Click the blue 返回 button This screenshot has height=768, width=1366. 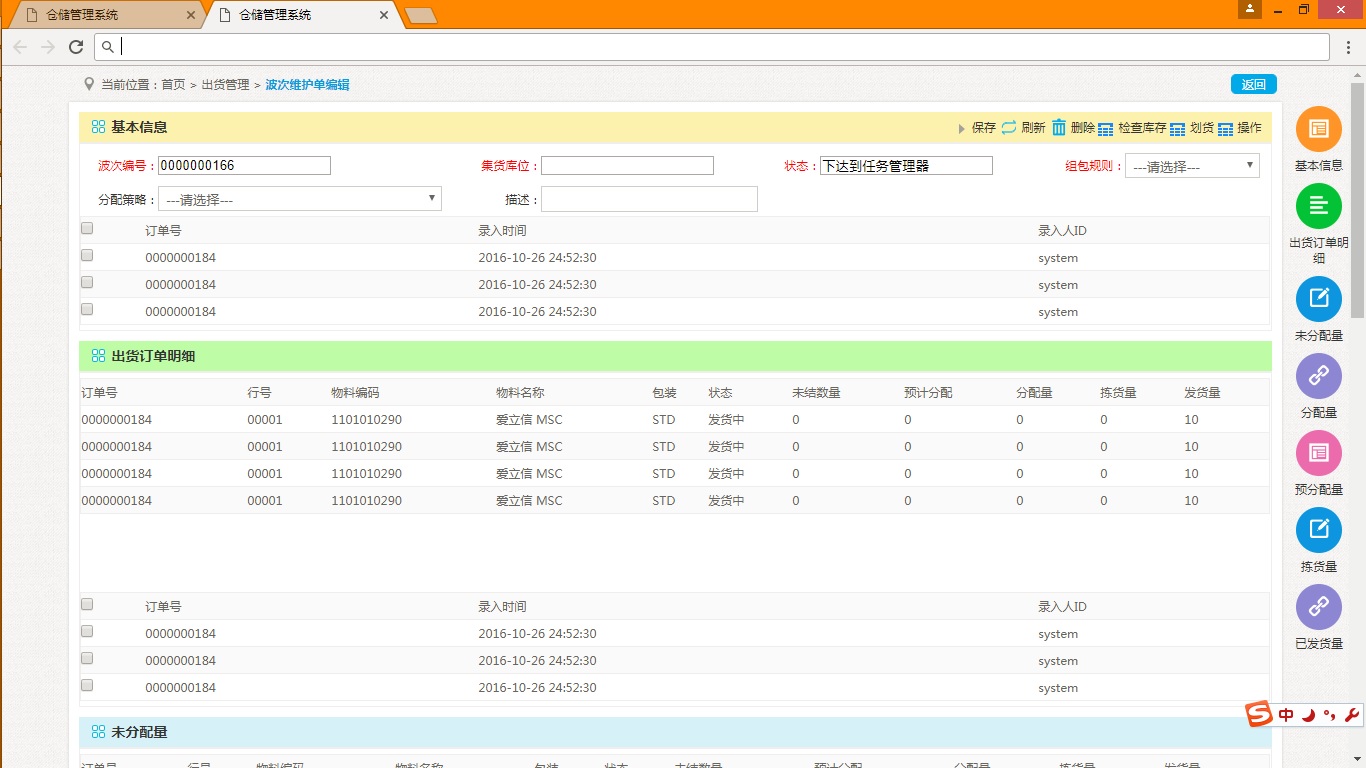tap(1253, 85)
